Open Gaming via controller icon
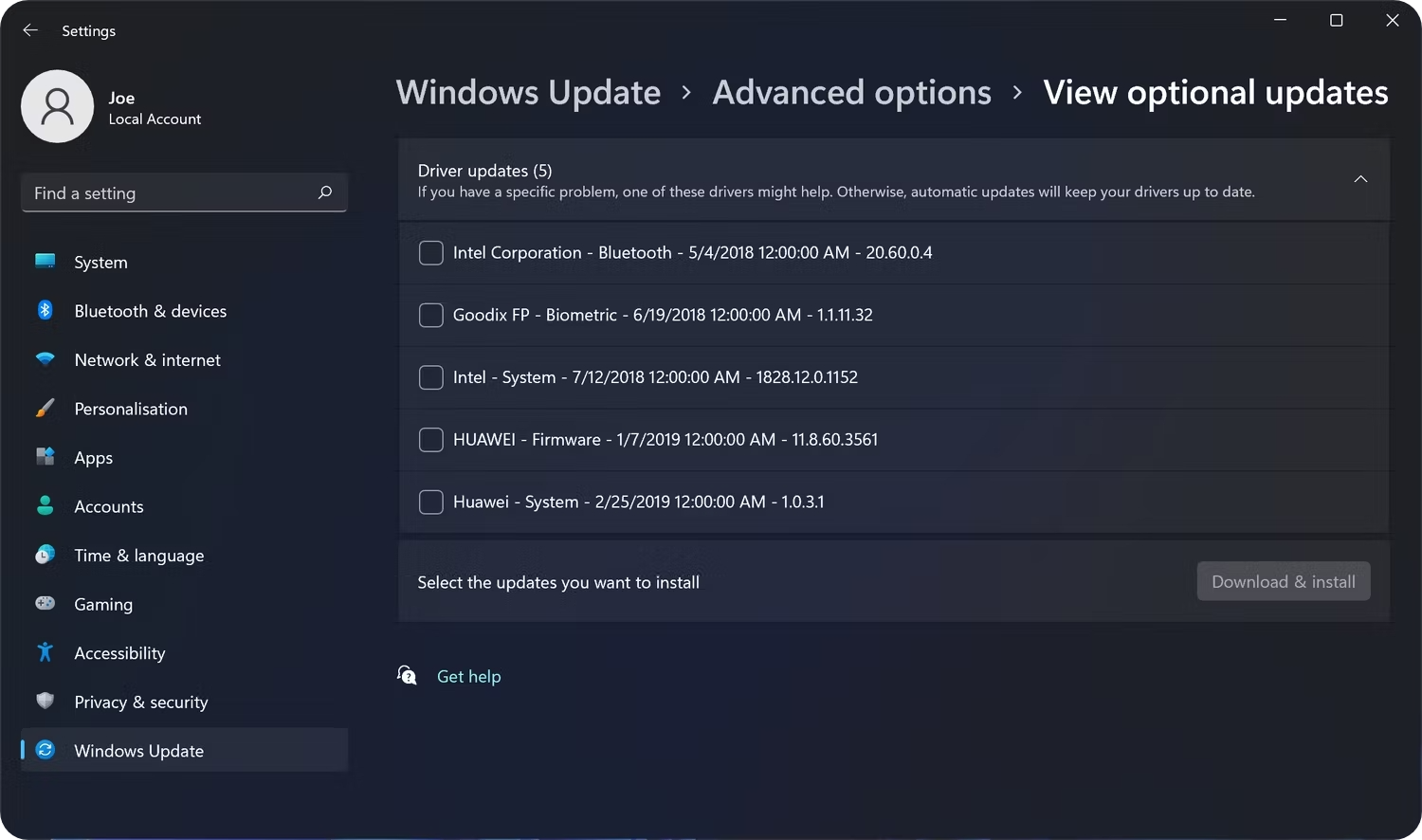The image size is (1422, 840). 45,604
